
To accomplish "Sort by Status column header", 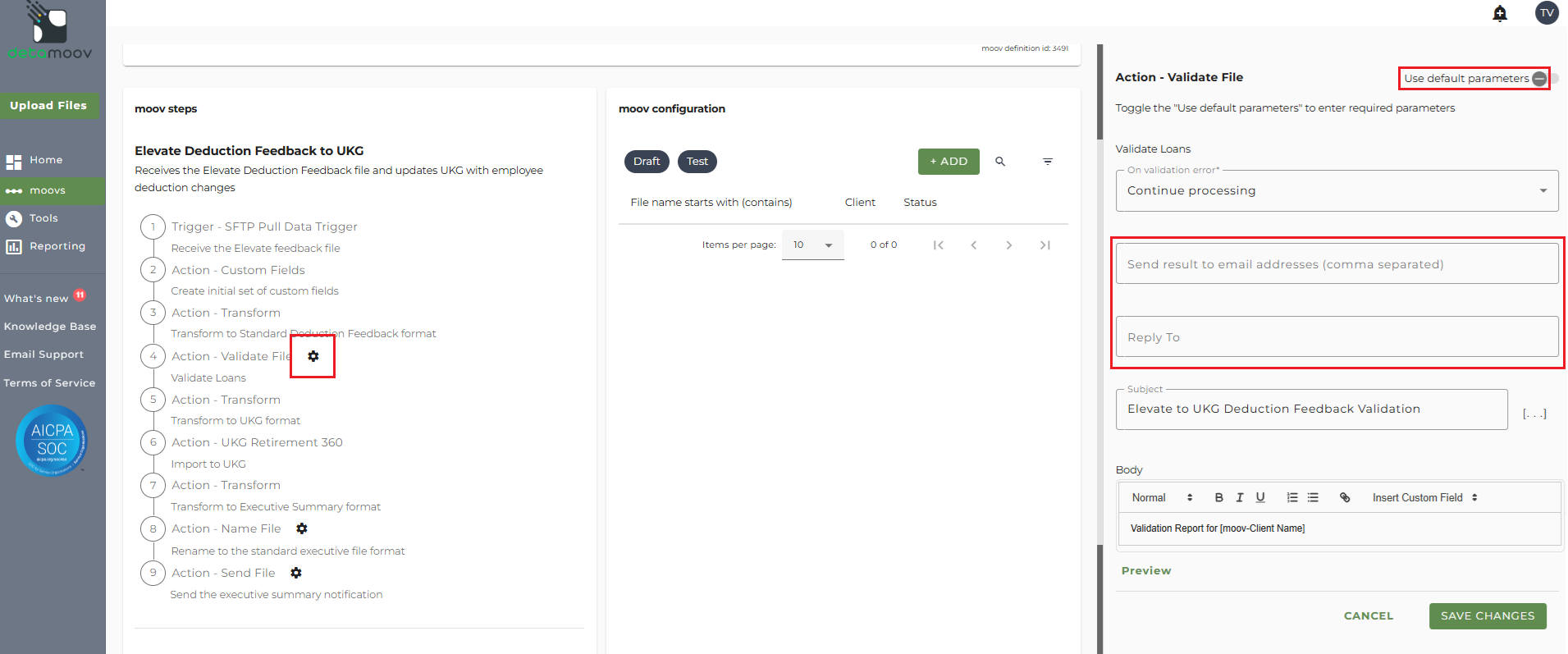I will pyautogui.click(x=920, y=203).
